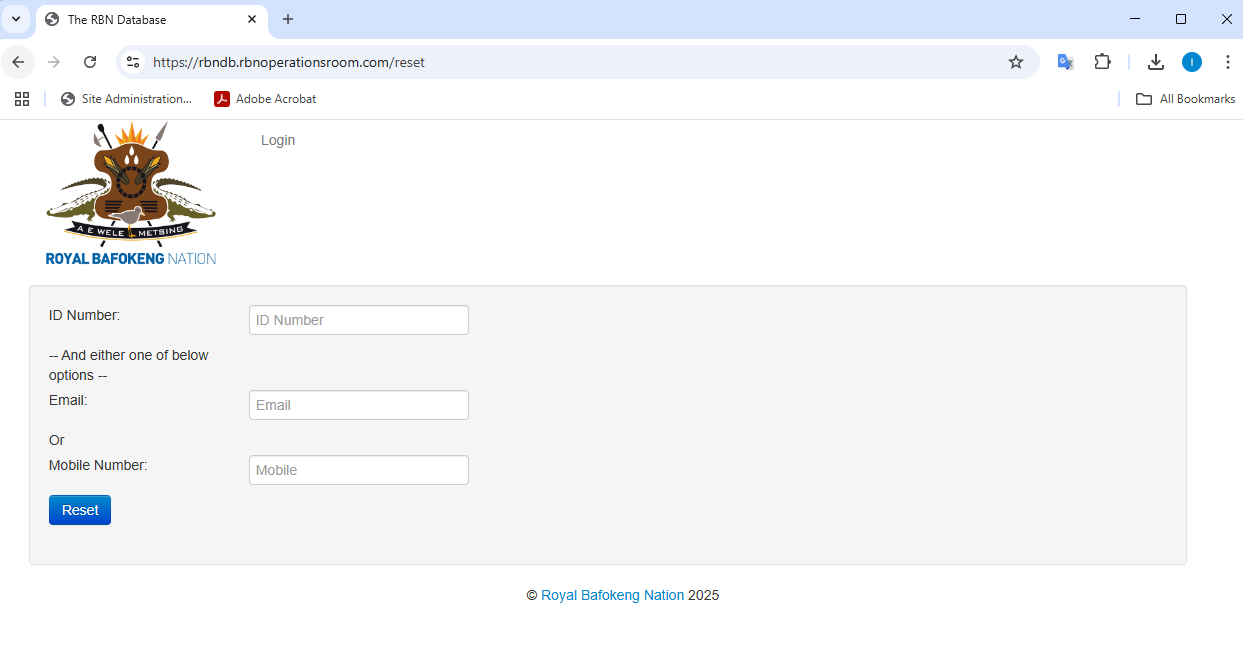Open the All Bookmarks folder
The image size is (1243, 662).
click(1185, 99)
